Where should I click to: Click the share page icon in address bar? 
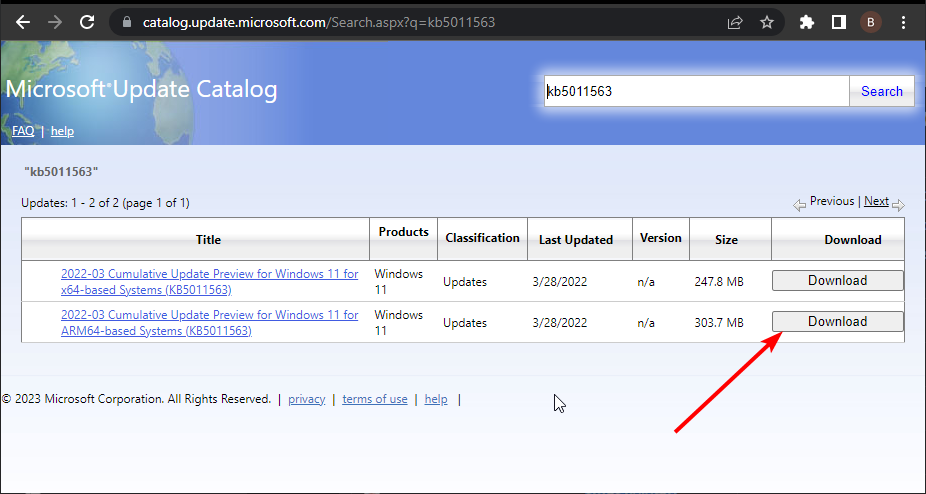(735, 22)
